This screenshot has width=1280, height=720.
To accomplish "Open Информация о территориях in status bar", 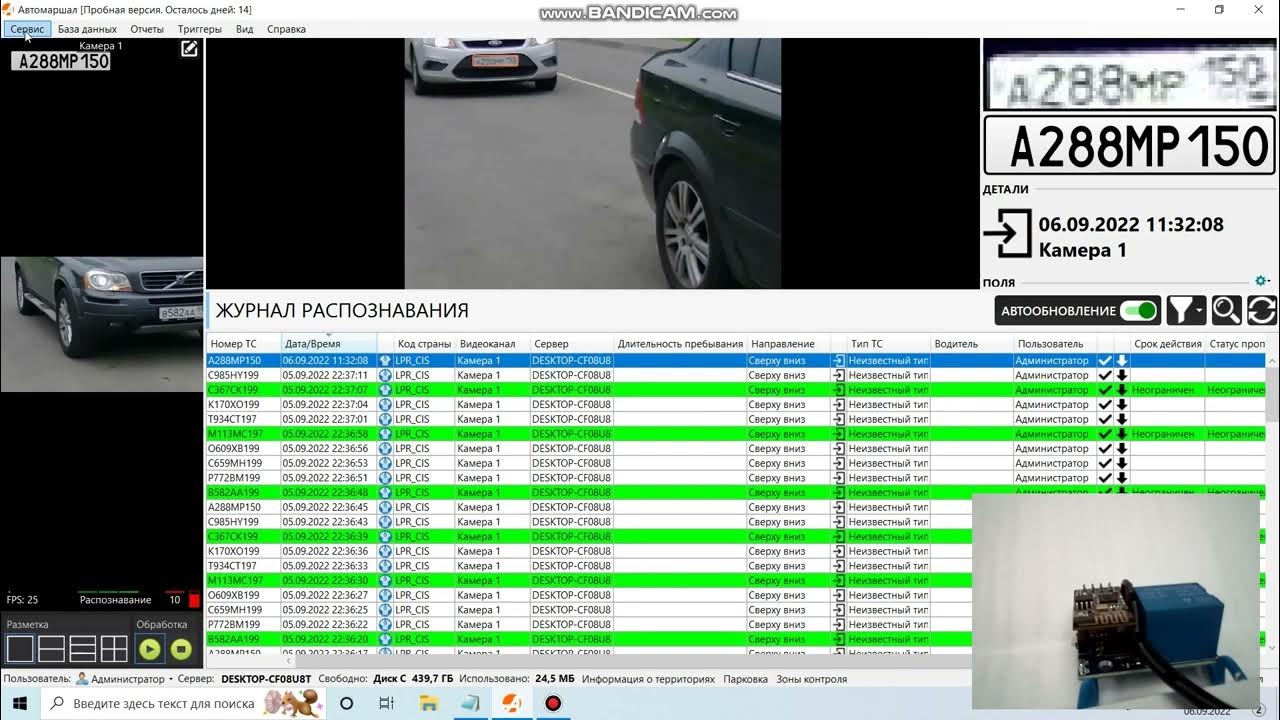I will [649, 679].
